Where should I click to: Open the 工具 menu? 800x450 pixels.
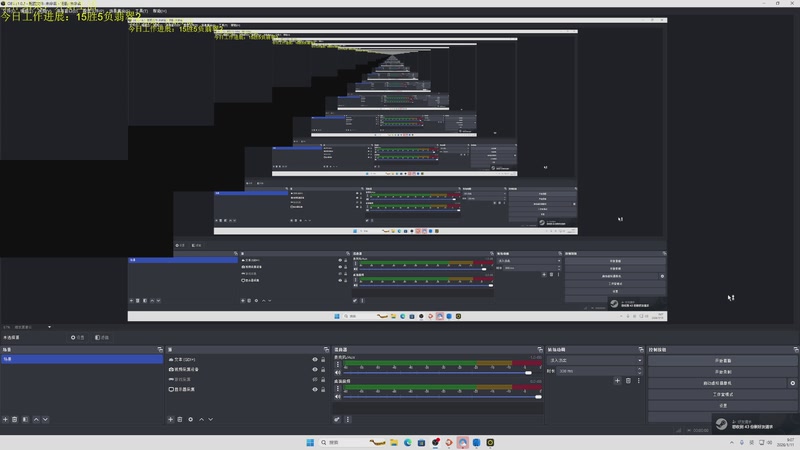point(141,11)
